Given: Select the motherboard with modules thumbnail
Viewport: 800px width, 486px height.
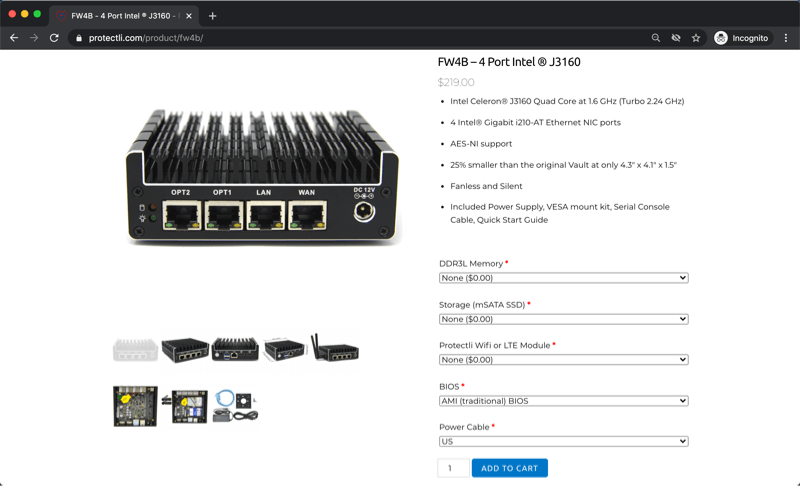Looking at the screenshot, I should 185,406.
